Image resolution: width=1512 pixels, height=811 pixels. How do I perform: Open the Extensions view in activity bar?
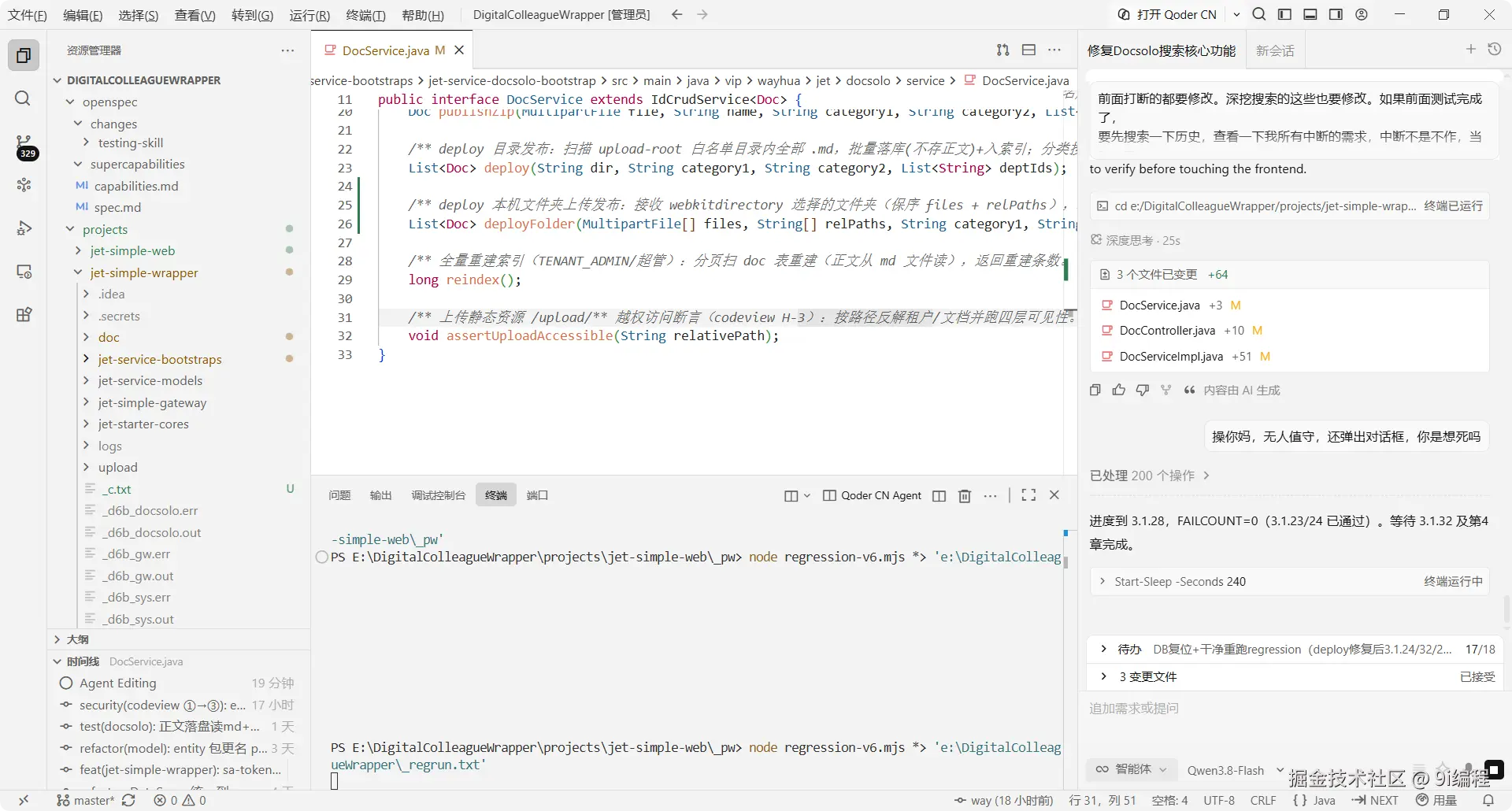coord(24,315)
